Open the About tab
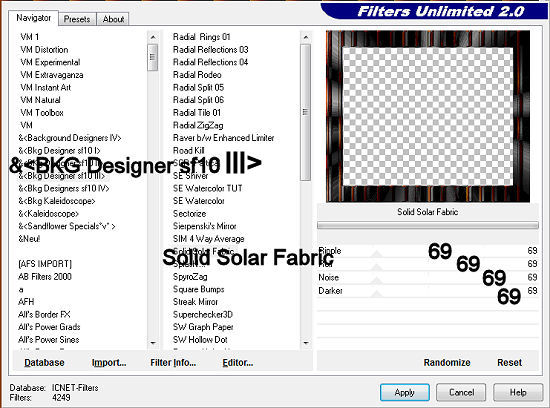 coord(113,19)
